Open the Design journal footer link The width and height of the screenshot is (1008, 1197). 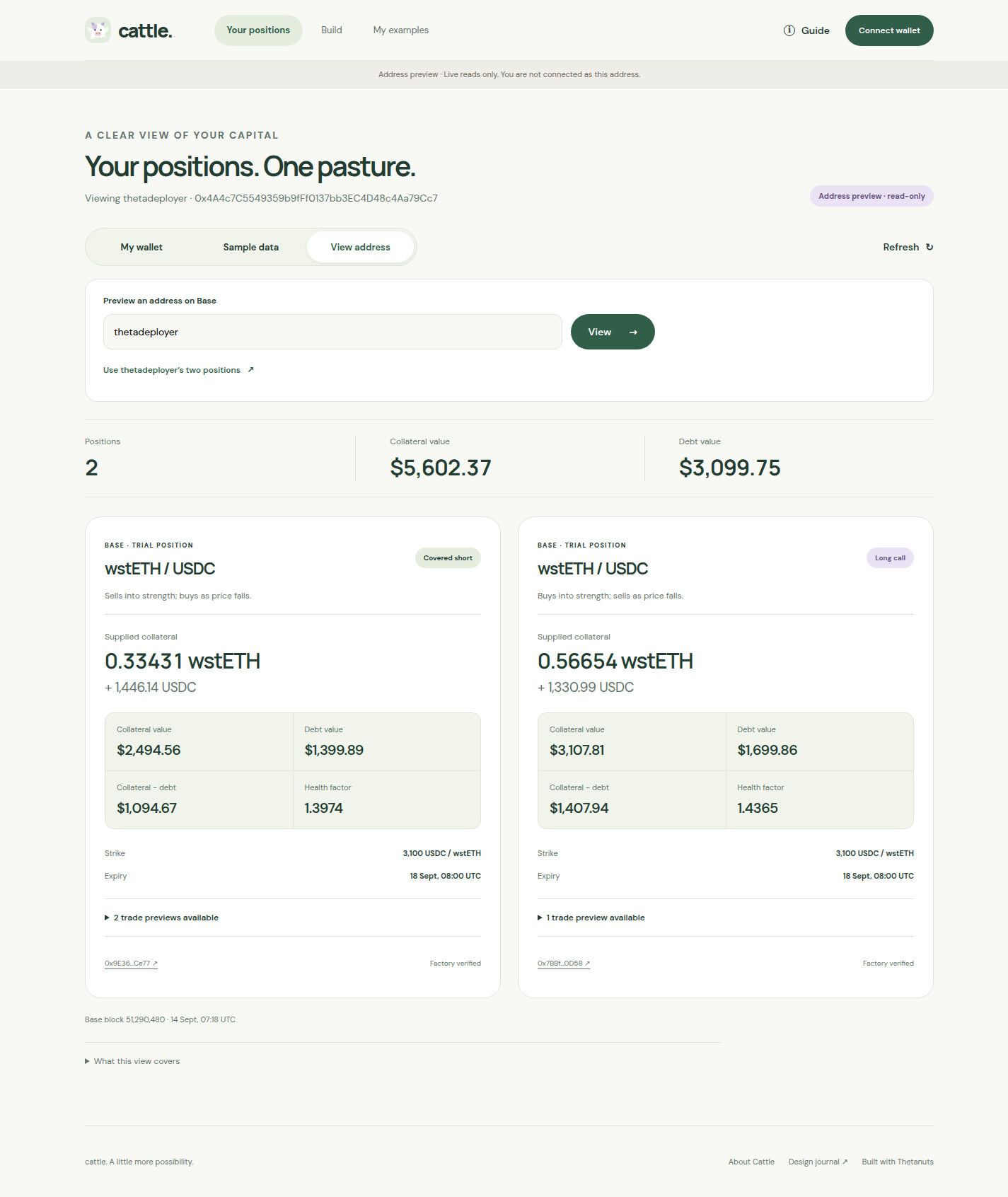coord(818,1162)
